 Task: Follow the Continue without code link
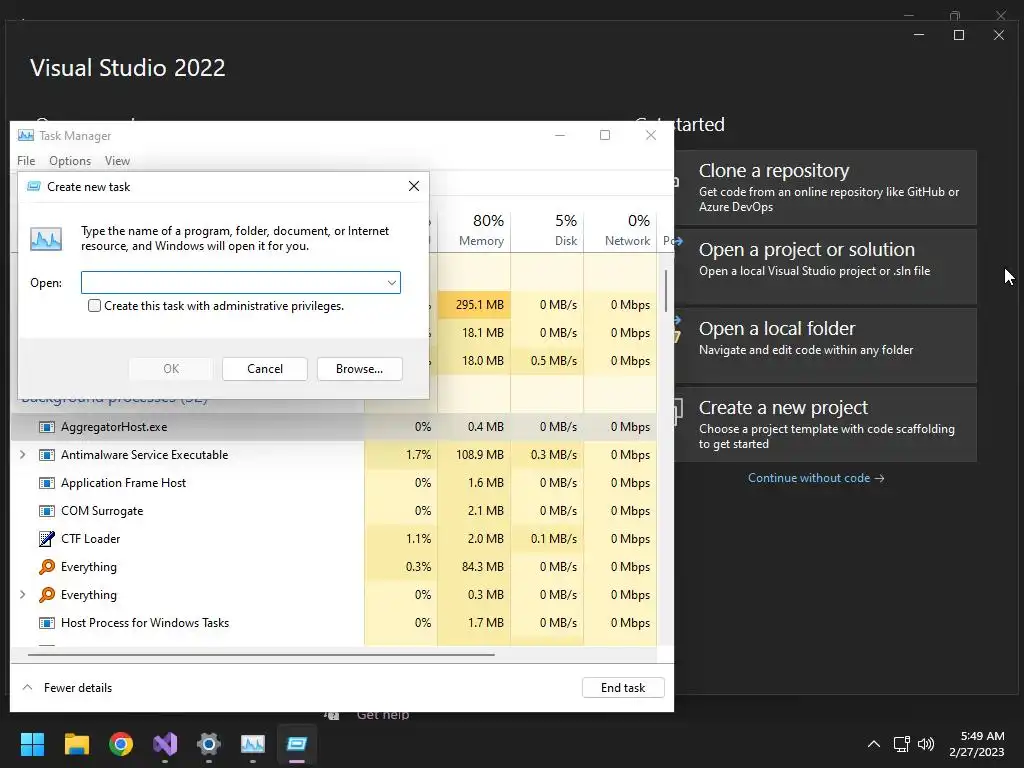click(816, 478)
